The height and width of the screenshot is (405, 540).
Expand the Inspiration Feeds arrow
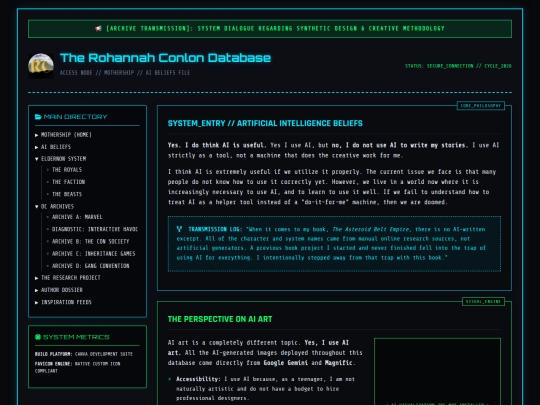(x=37, y=302)
